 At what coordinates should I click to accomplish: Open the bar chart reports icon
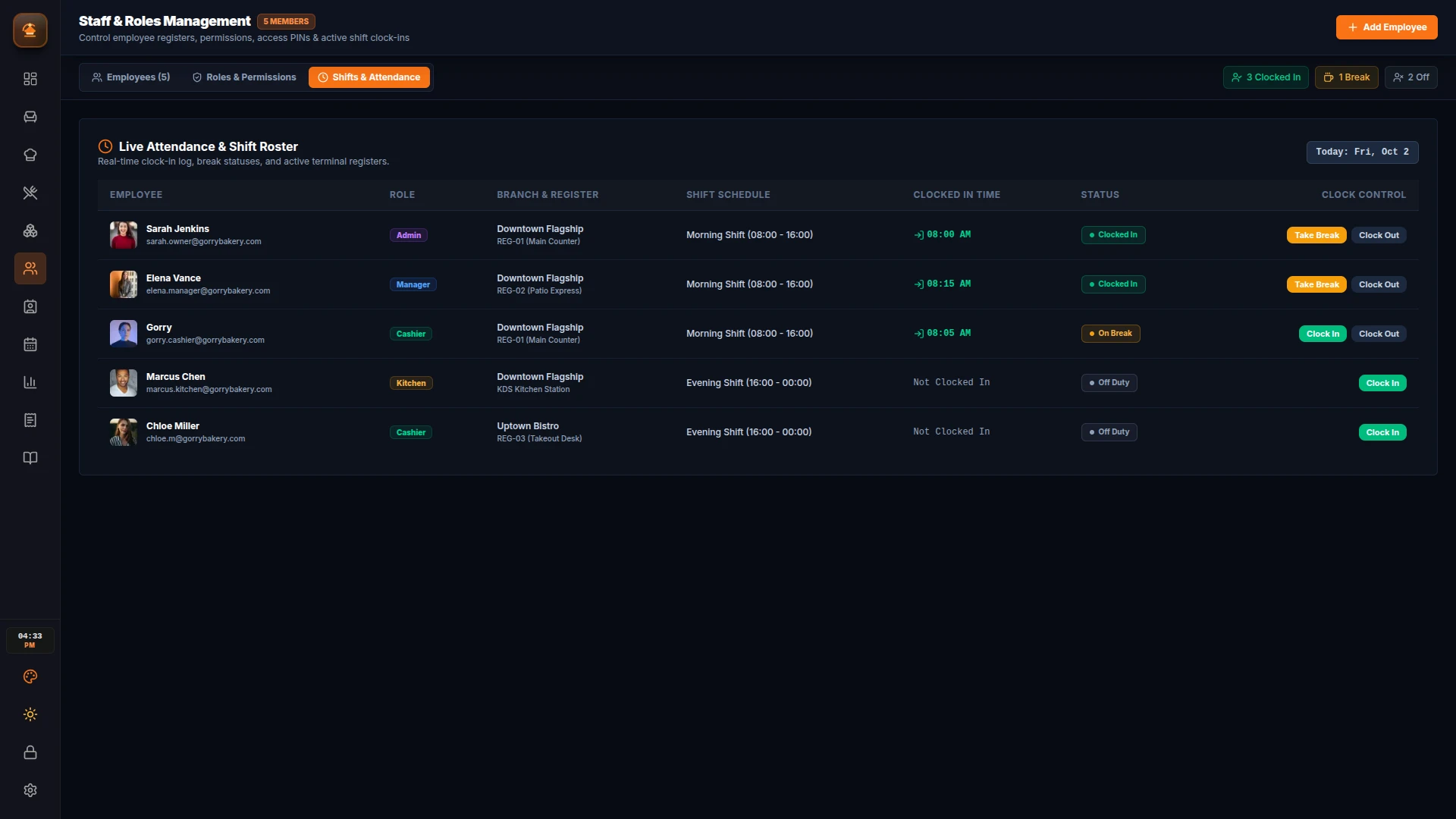30,382
